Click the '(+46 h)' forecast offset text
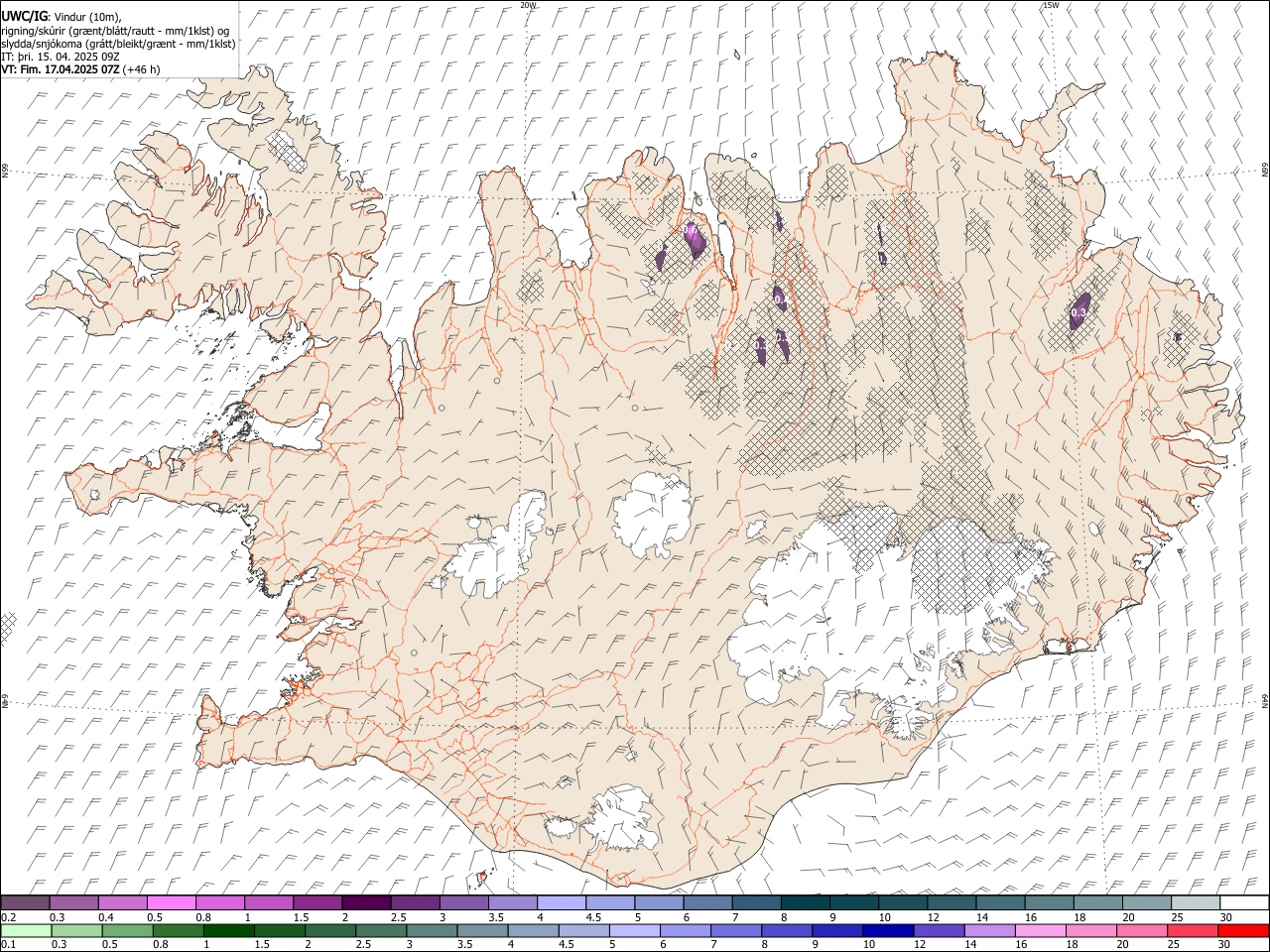Screen dimensions: 1270x952 point(142,69)
